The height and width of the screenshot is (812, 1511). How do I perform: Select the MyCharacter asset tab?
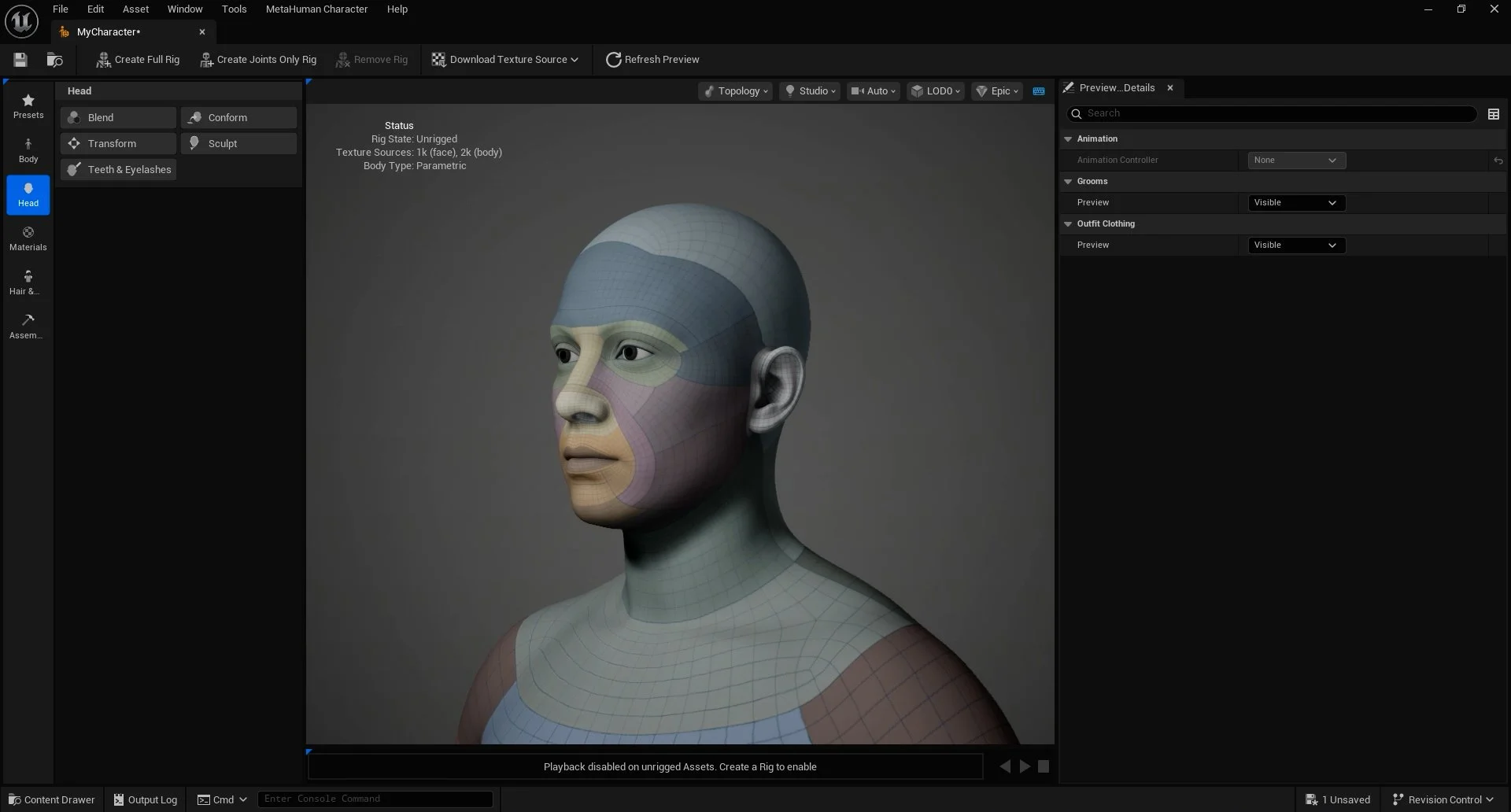109,32
